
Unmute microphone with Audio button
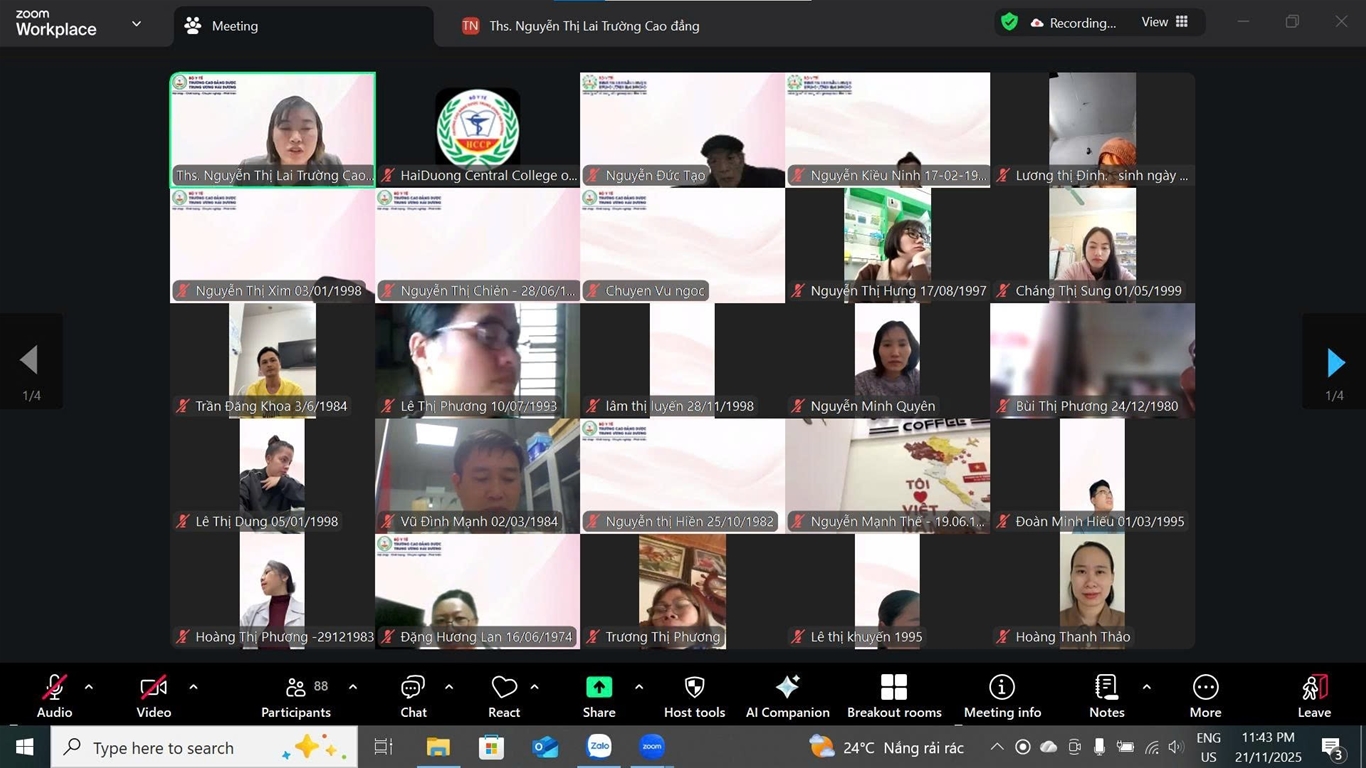(x=54, y=696)
